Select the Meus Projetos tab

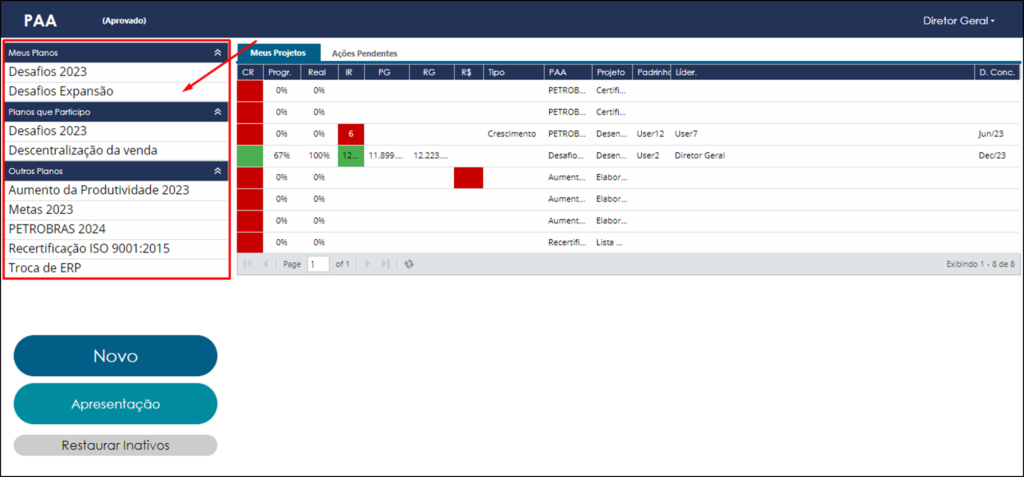click(x=278, y=53)
